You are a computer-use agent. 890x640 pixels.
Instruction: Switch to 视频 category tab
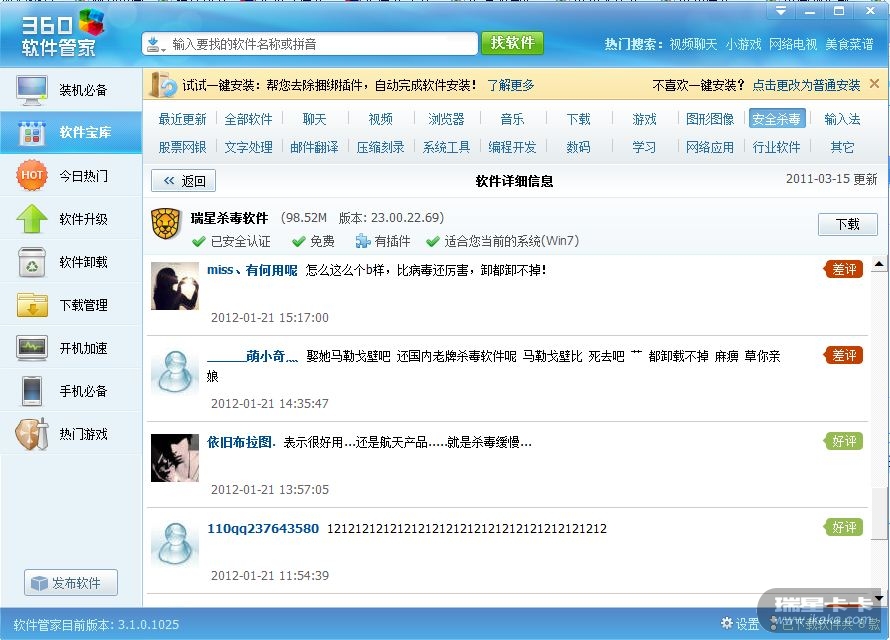[380, 119]
